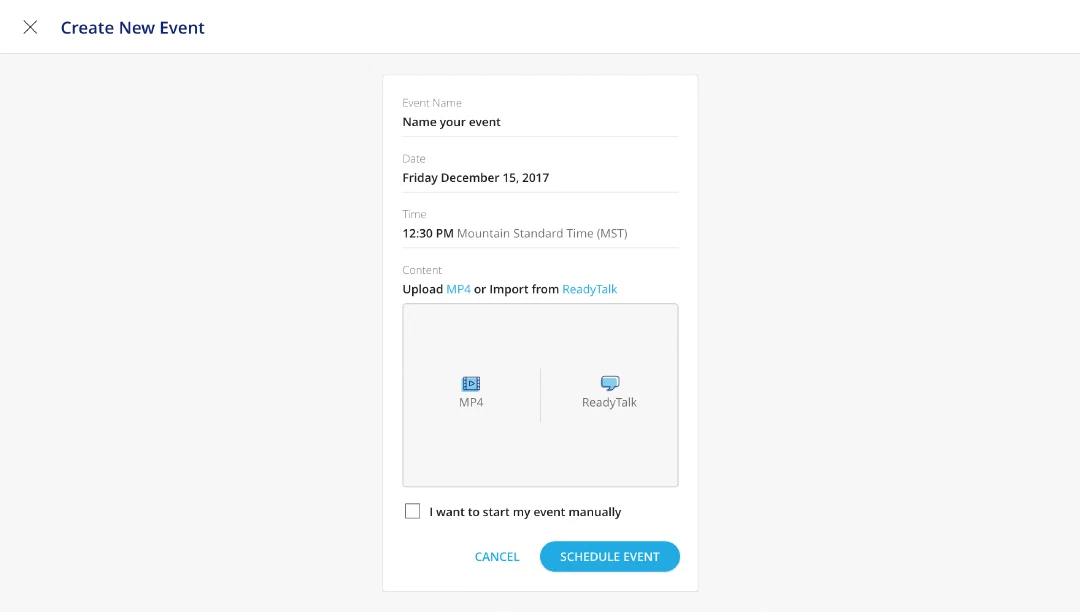Open the ReadyTalk import link
The image size is (1080, 612).
coord(590,289)
